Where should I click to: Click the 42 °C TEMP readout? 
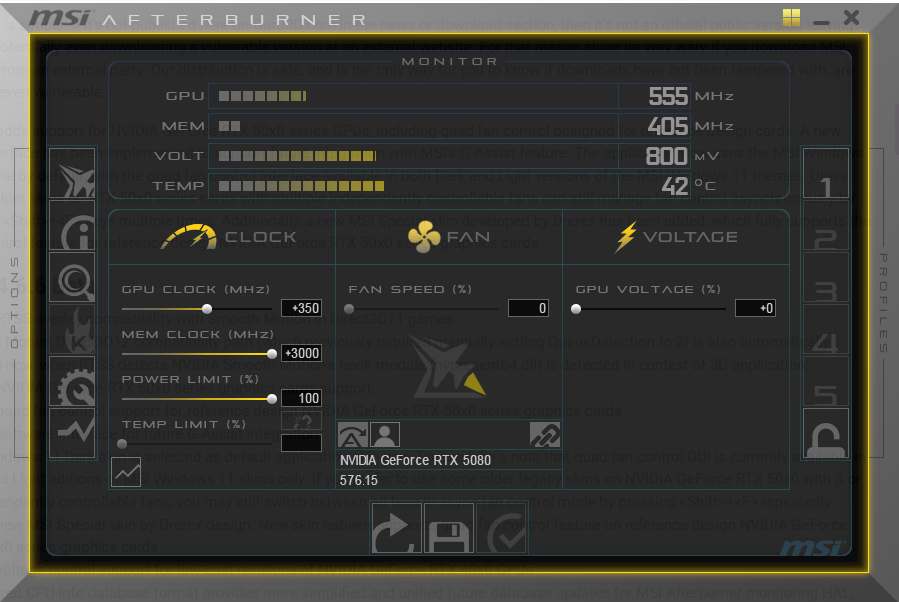(675, 186)
